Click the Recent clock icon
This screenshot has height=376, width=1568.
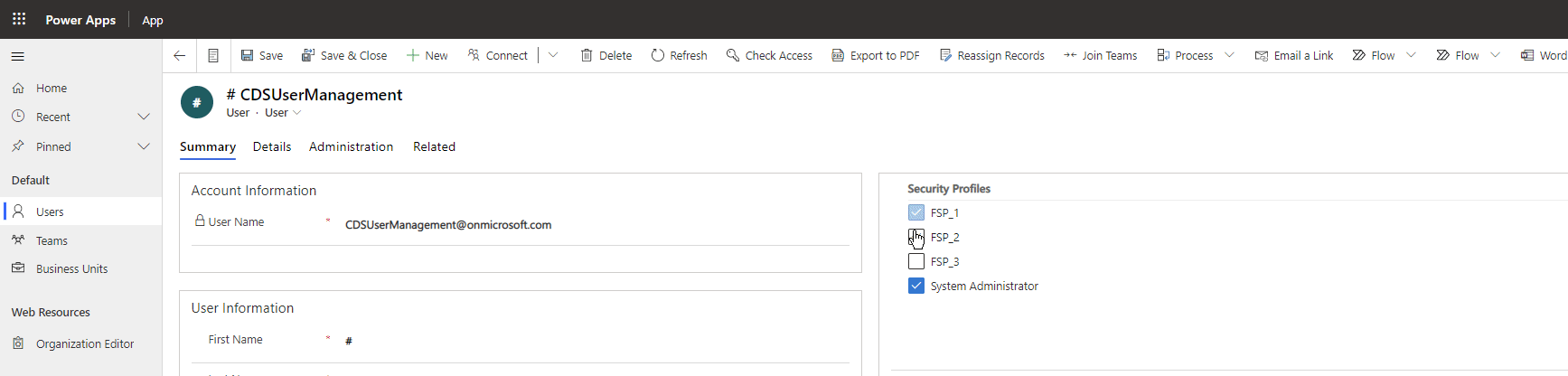(x=18, y=117)
